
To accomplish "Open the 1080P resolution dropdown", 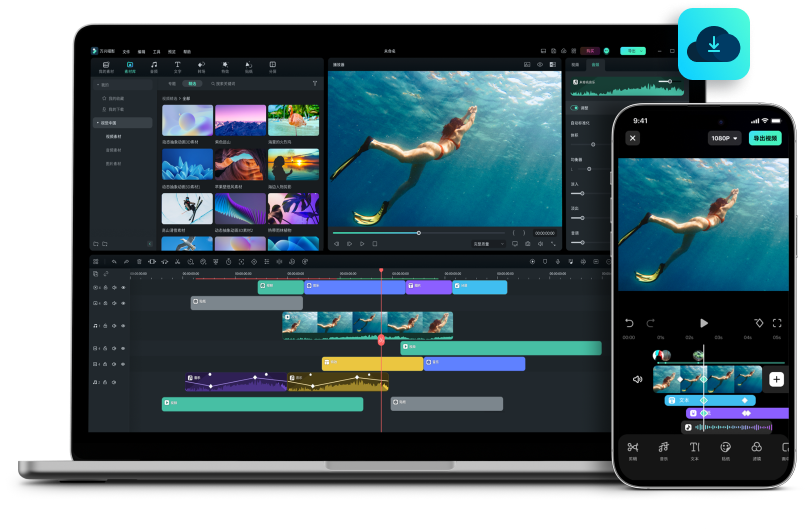I will pos(723,138).
